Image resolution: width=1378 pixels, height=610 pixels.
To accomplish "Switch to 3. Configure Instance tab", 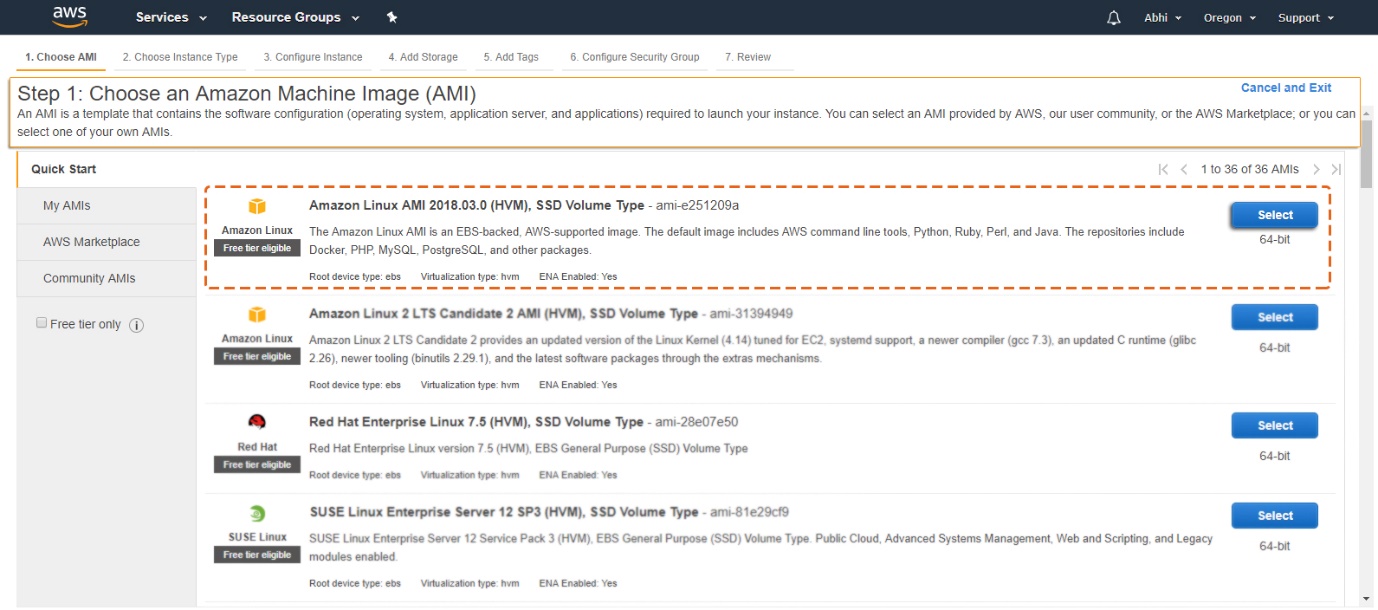I will (313, 57).
